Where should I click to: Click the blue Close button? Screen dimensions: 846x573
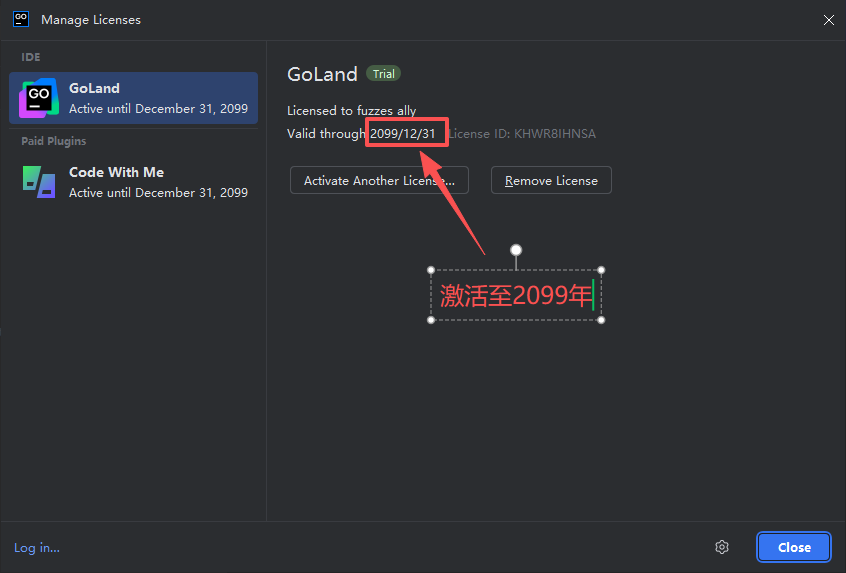[x=793, y=547]
